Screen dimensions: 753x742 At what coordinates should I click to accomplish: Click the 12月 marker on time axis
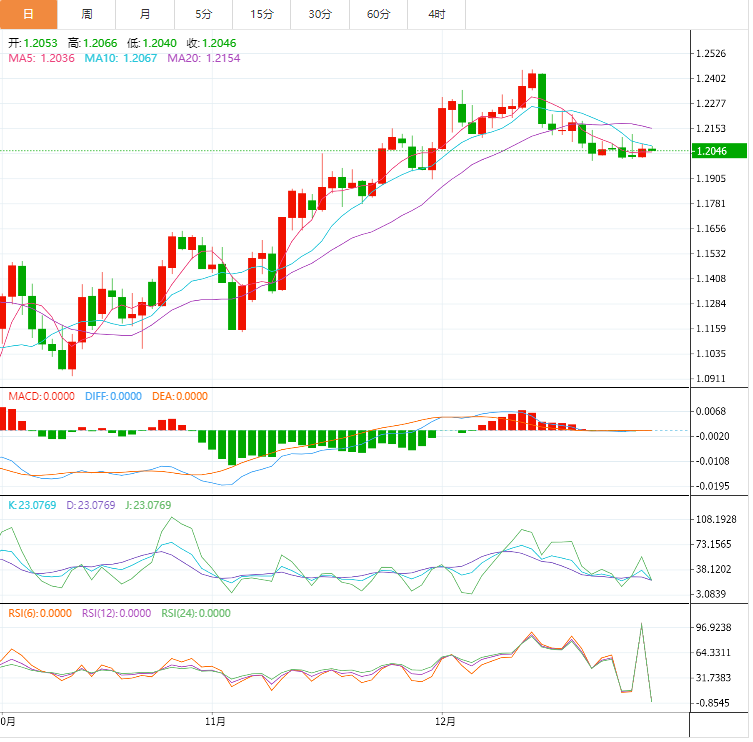click(445, 720)
